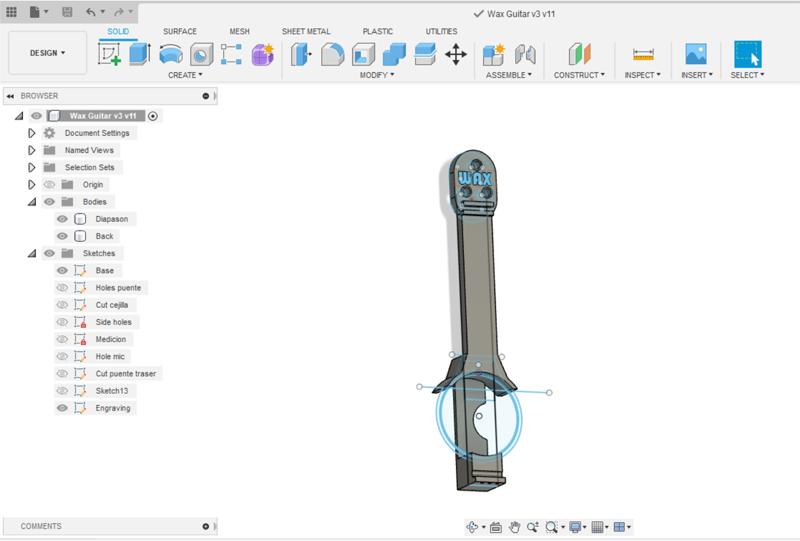Click the Orbit navigation icon

pos(472,527)
